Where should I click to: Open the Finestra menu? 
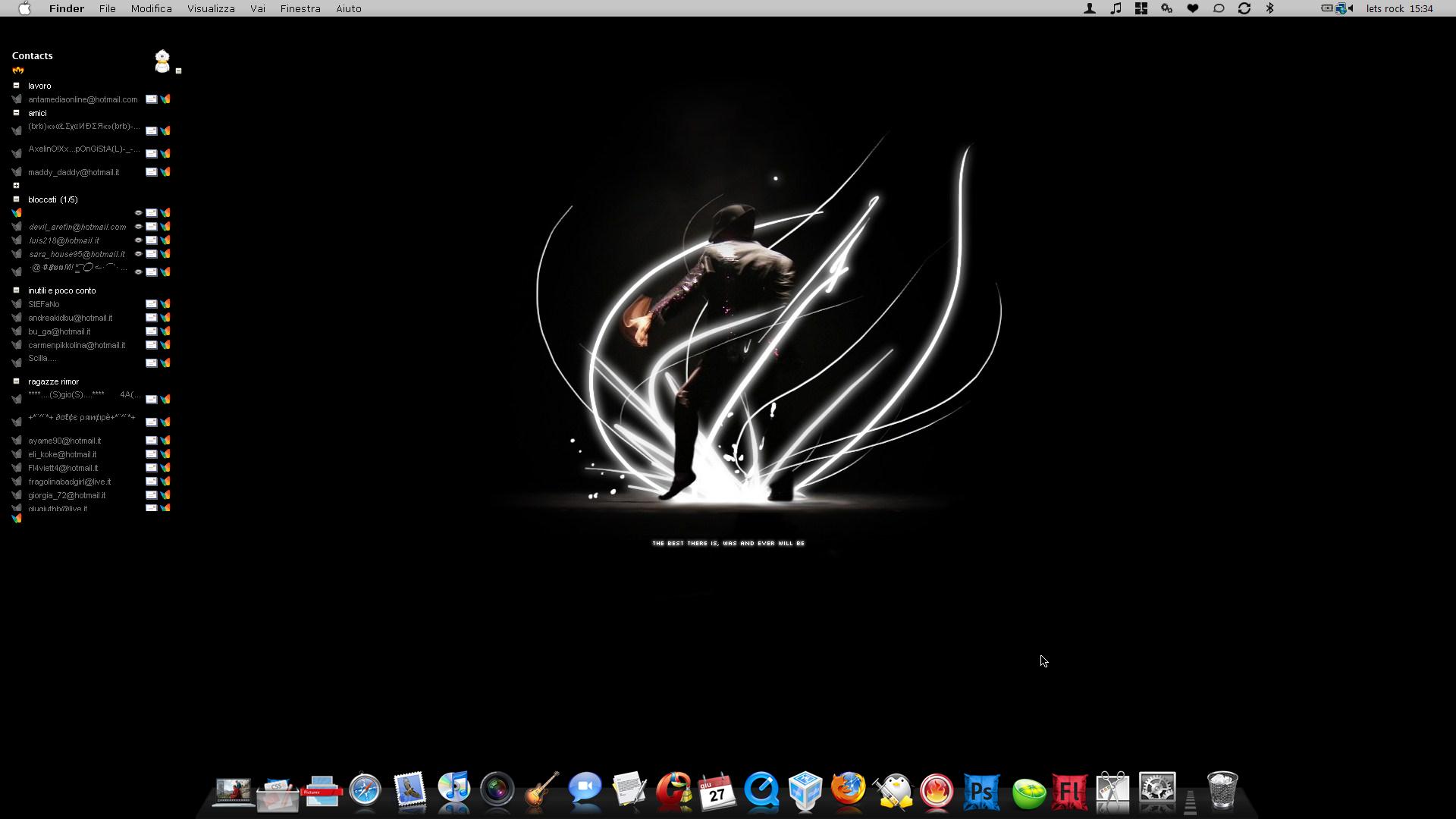300,8
